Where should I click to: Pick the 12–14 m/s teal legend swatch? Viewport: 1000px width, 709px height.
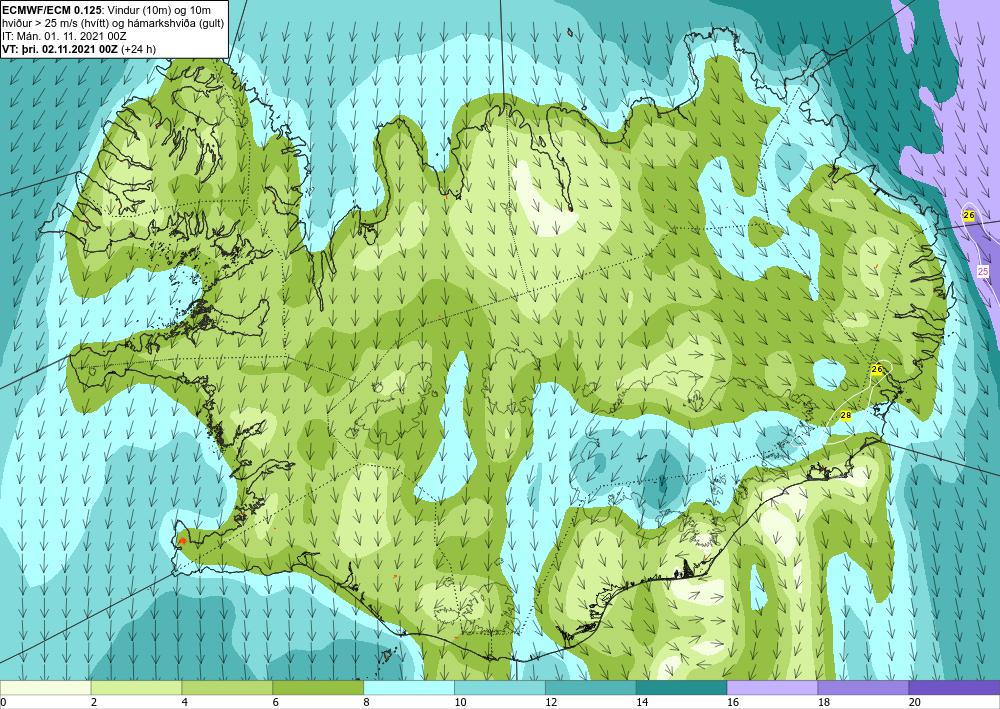point(591,687)
